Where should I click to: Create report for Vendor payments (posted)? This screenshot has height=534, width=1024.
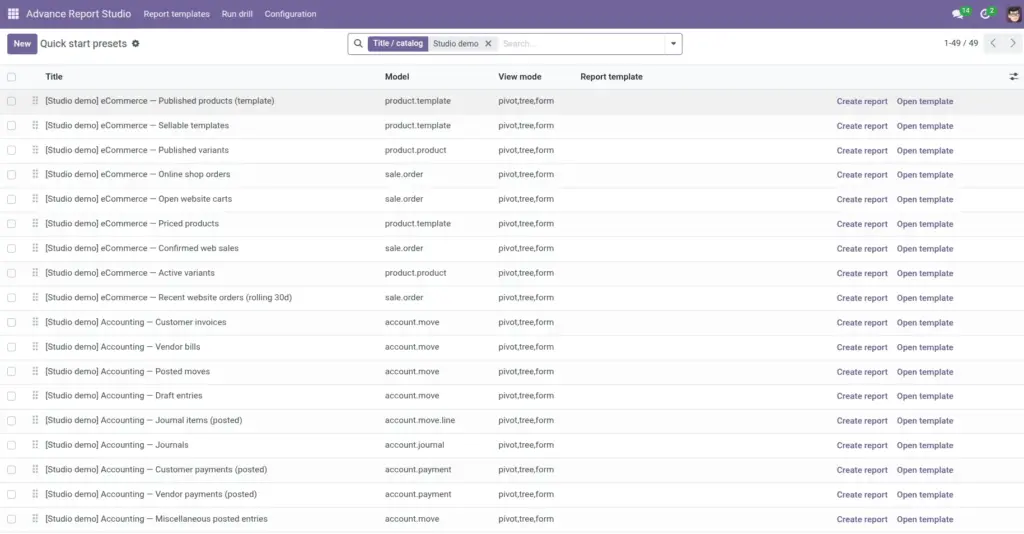click(862, 495)
